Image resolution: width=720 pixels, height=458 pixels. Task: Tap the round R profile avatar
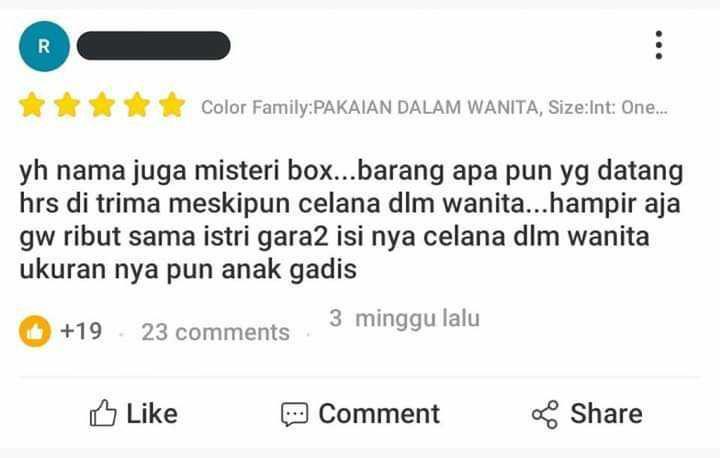(x=44, y=46)
